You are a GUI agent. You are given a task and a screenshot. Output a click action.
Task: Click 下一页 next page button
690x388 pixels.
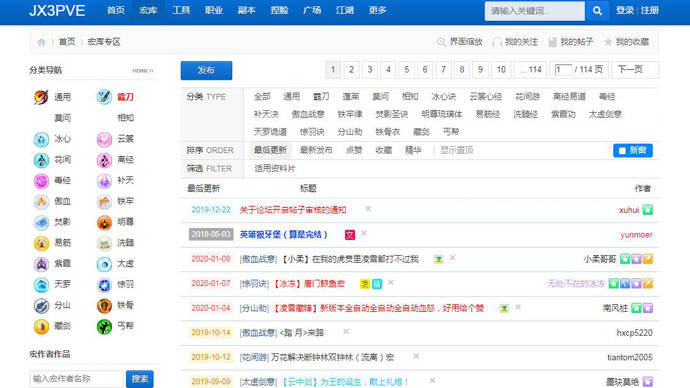point(634,70)
